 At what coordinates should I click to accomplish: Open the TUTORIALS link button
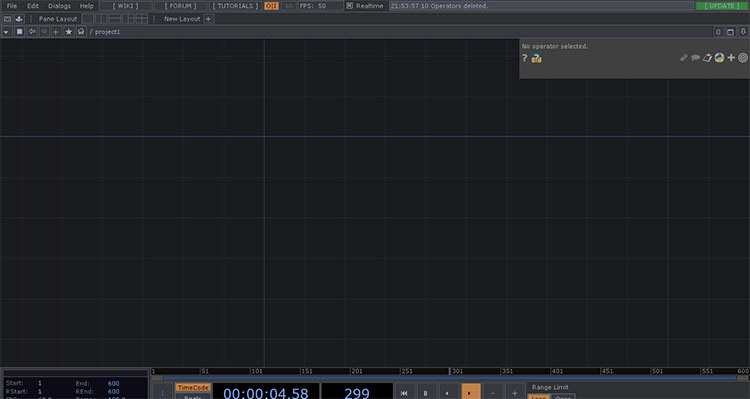point(235,6)
